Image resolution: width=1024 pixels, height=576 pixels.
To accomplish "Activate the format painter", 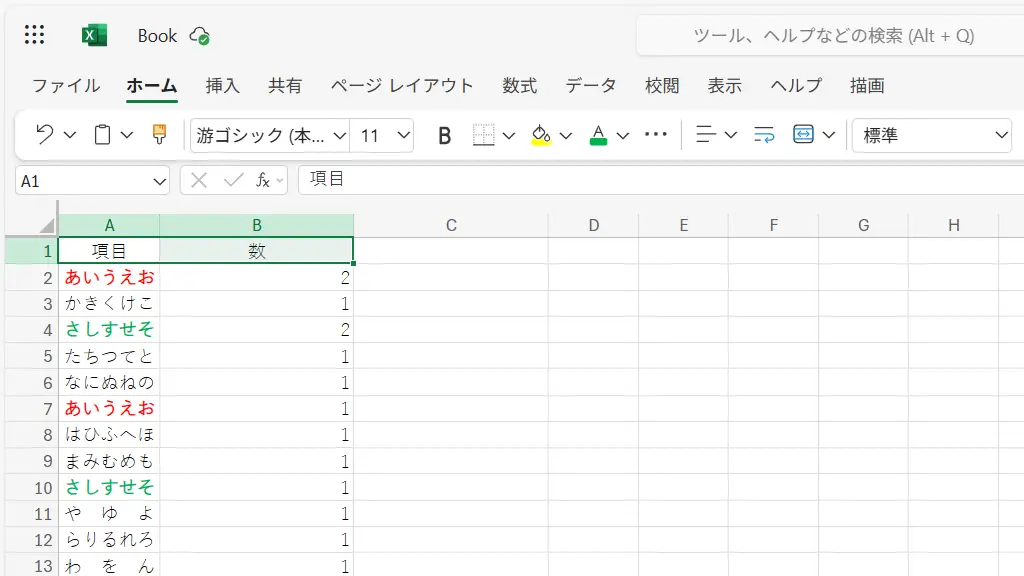I will coord(159,135).
